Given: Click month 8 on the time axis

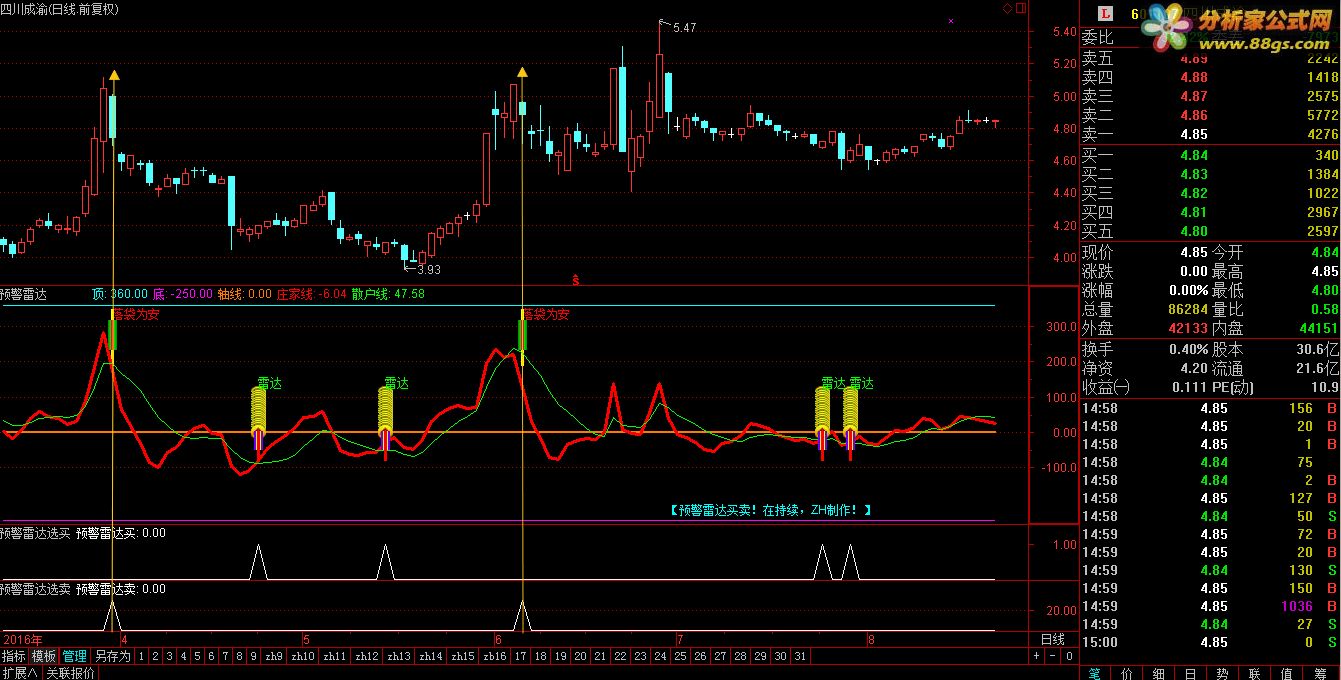Looking at the screenshot, I should (x=871, y=639).
